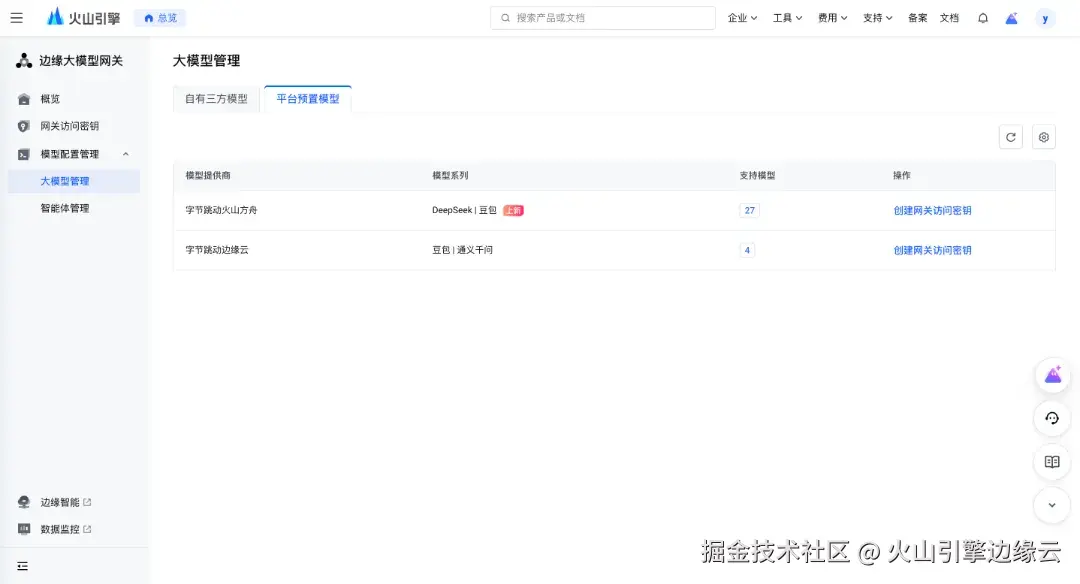Click the 模型系列 column header
1080x584 pixels.
(450, 176)
